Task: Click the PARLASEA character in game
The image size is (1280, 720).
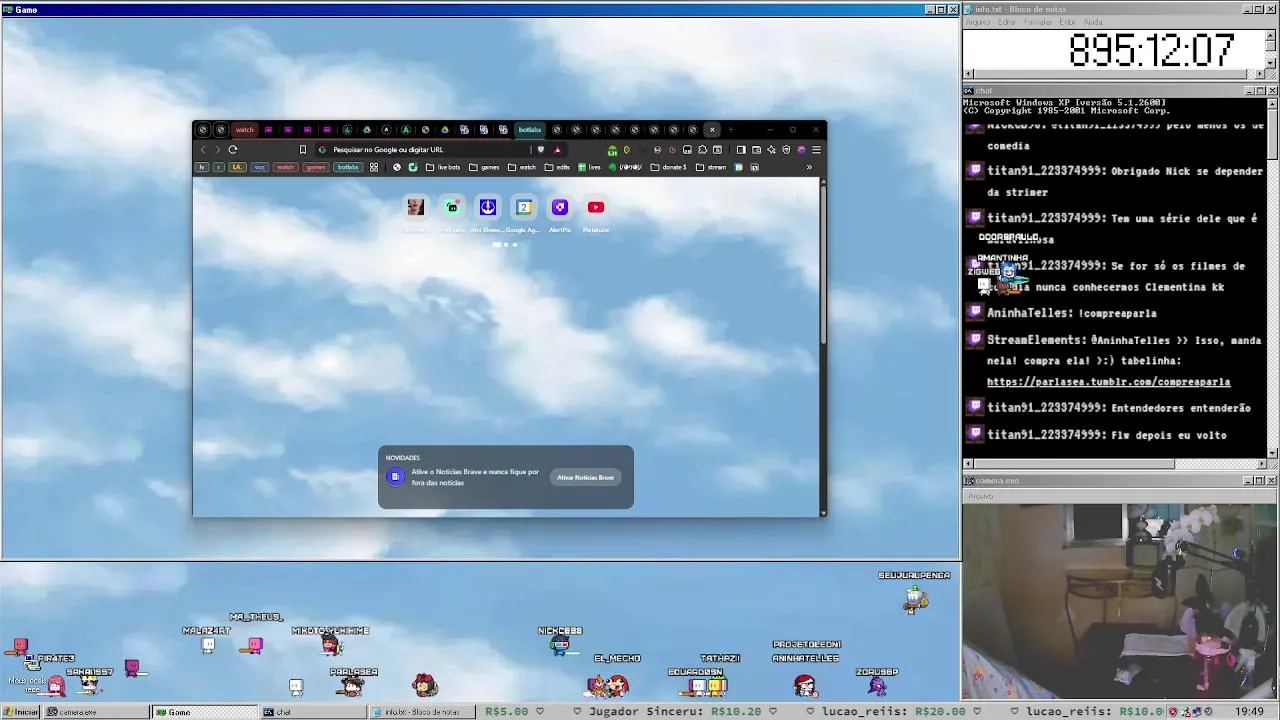Action: [350, 686]
